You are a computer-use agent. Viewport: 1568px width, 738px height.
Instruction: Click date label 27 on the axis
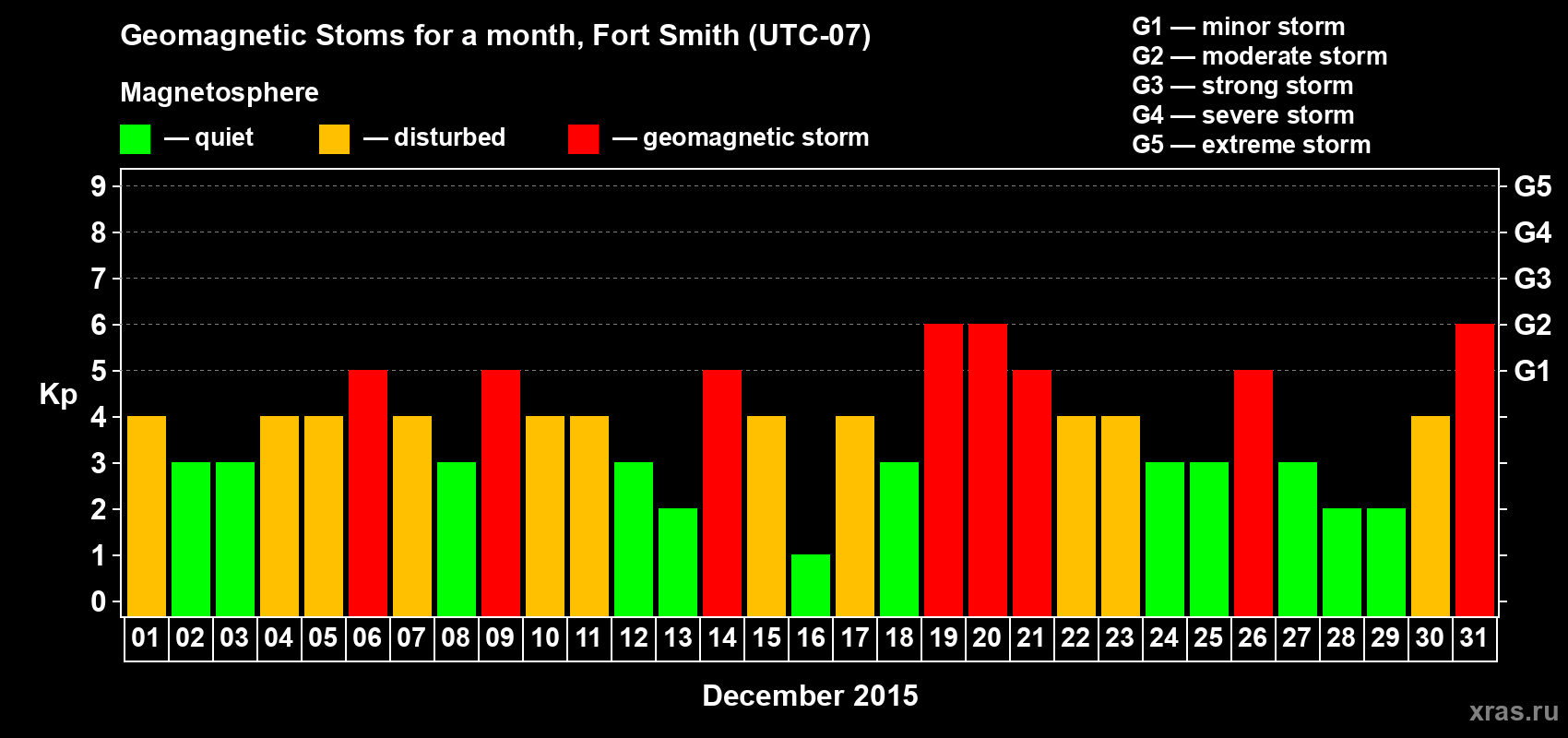1297,637
